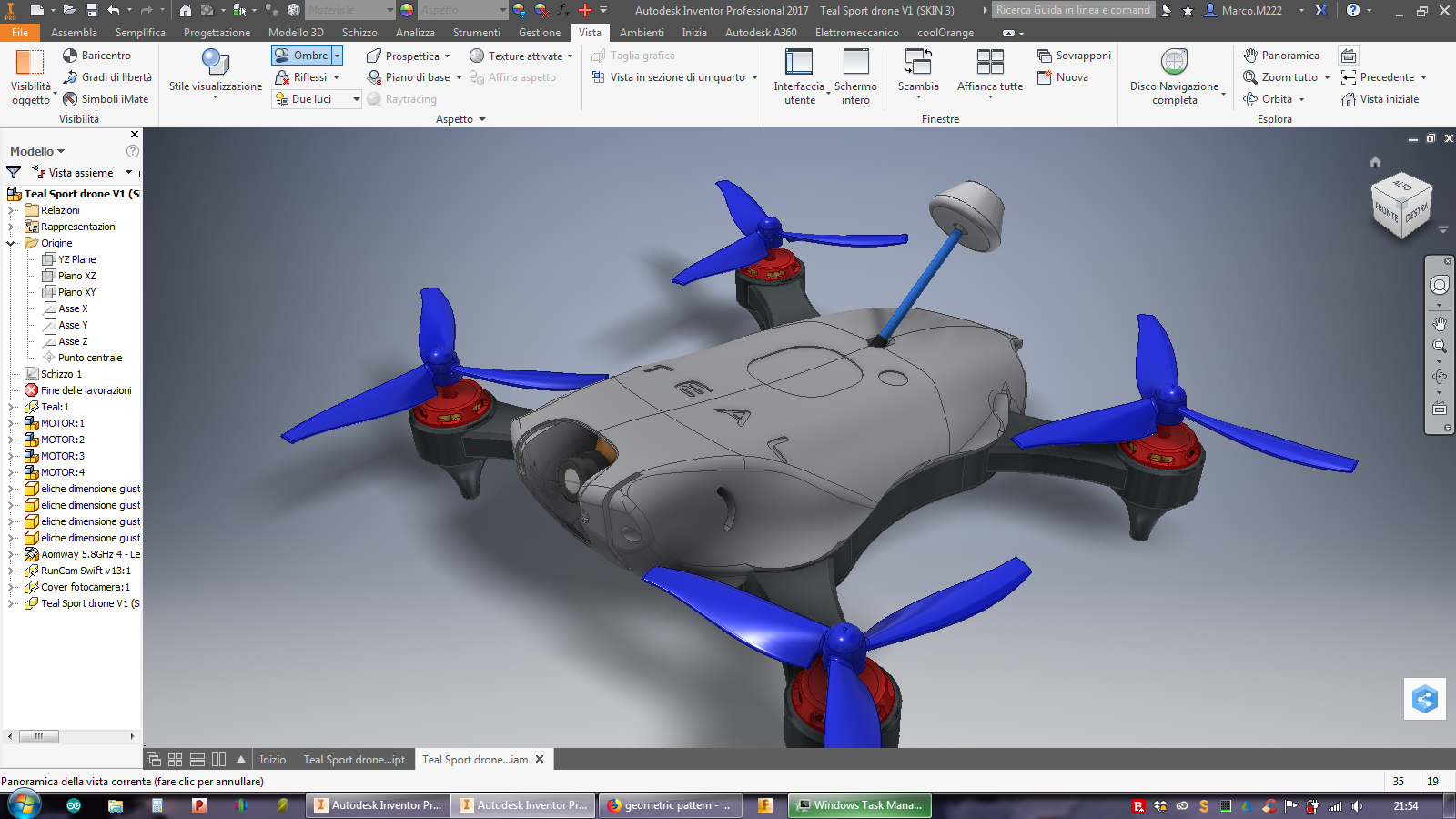The height and width of the screenshot is (819, 1456).
Task: Select RunCam Swift v13:1 component
Action: click(x=86, y=571)
